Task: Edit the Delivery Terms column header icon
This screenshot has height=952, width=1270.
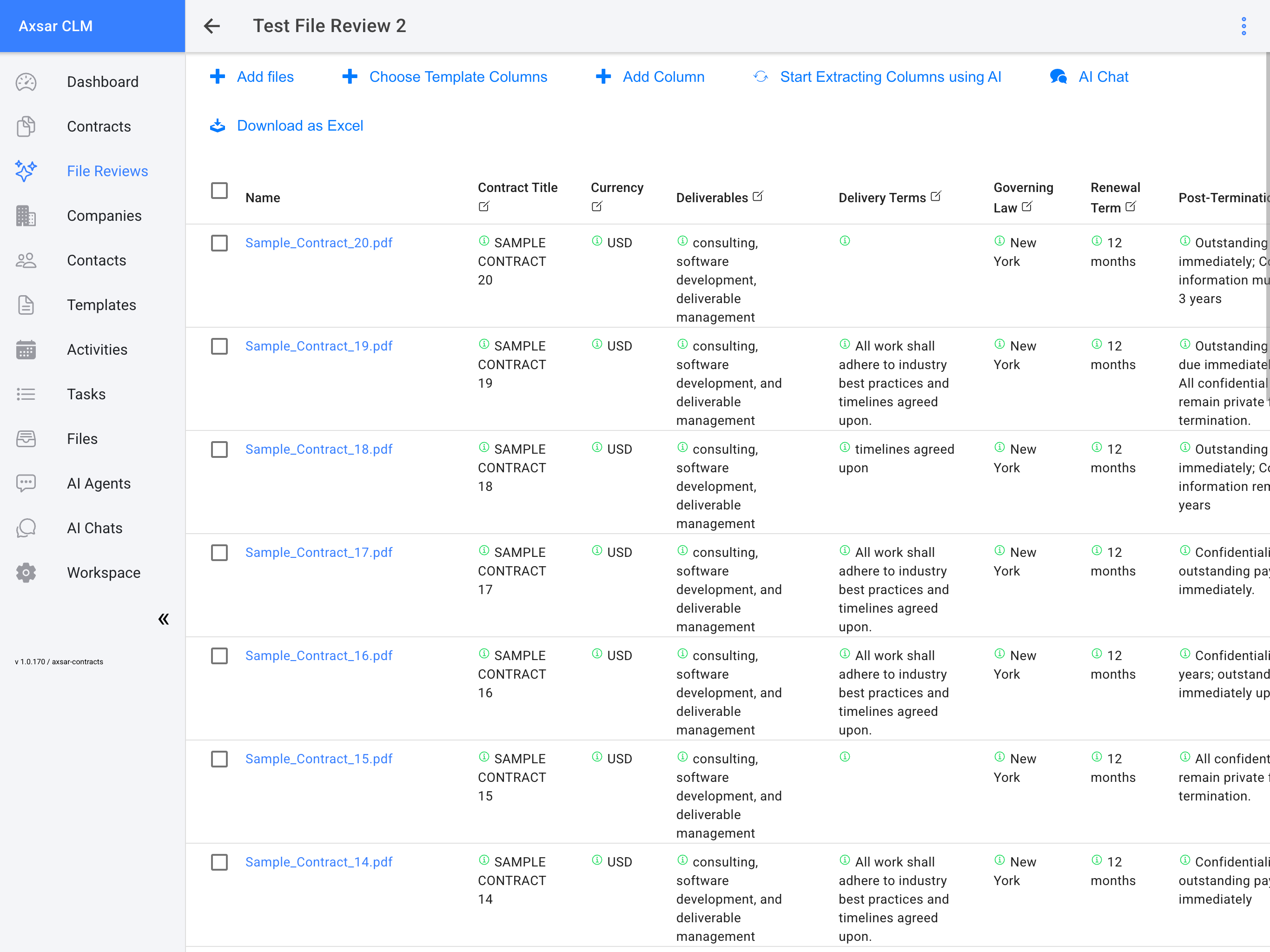Action: click(x=936, y=196)
